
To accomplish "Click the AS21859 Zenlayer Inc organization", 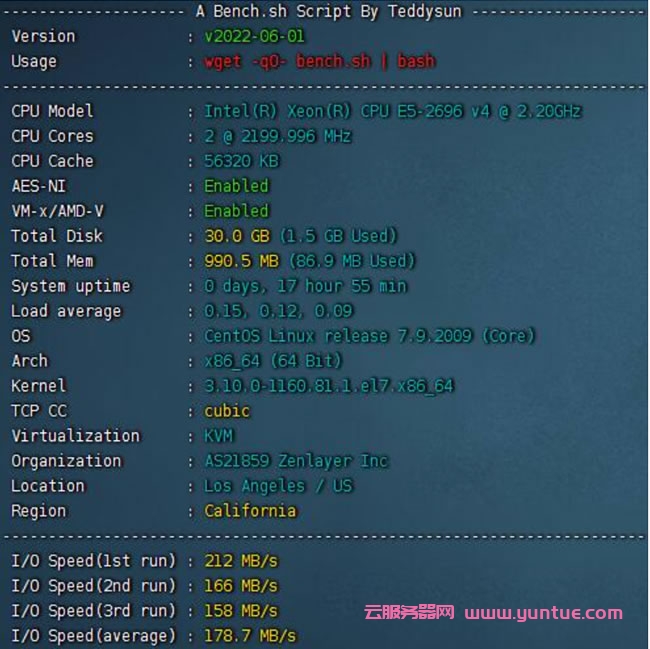I will tap(295, 461).
